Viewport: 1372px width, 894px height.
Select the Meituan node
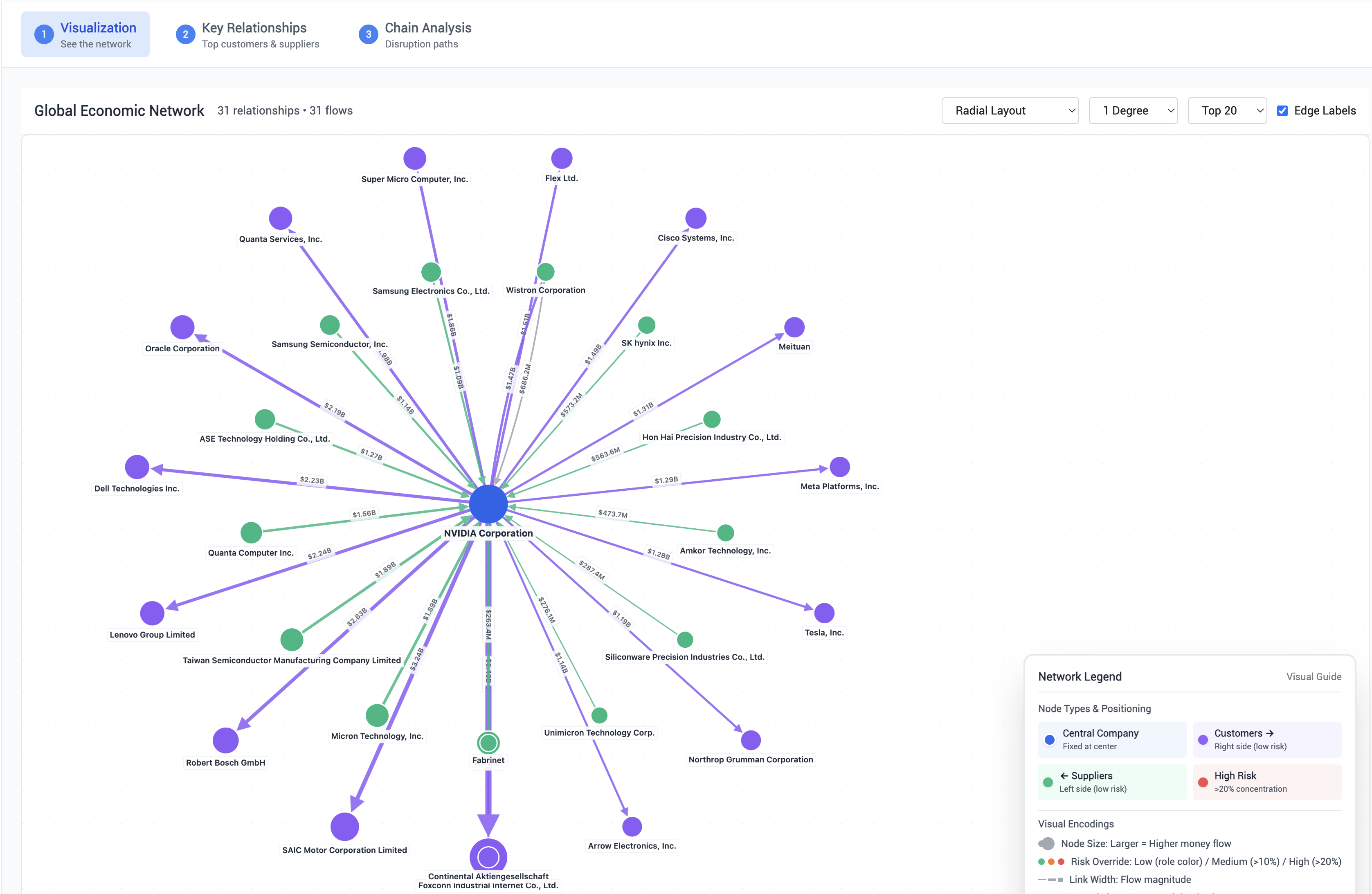pyautogui.click(x=794, y=327)
